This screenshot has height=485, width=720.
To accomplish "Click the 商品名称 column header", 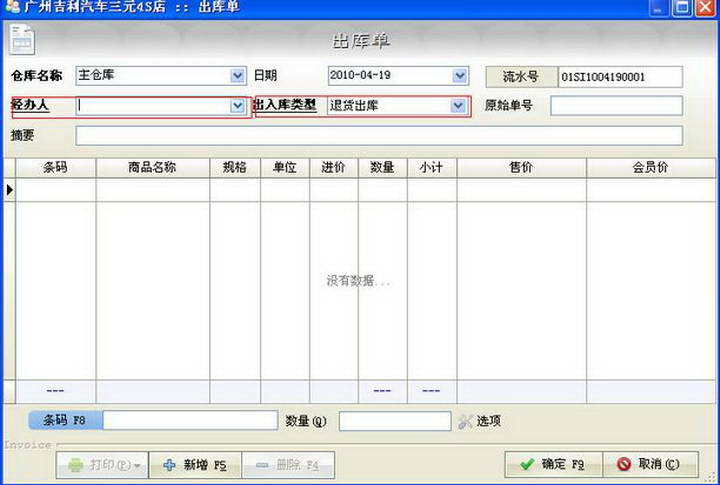I will [x=152, y=168].
